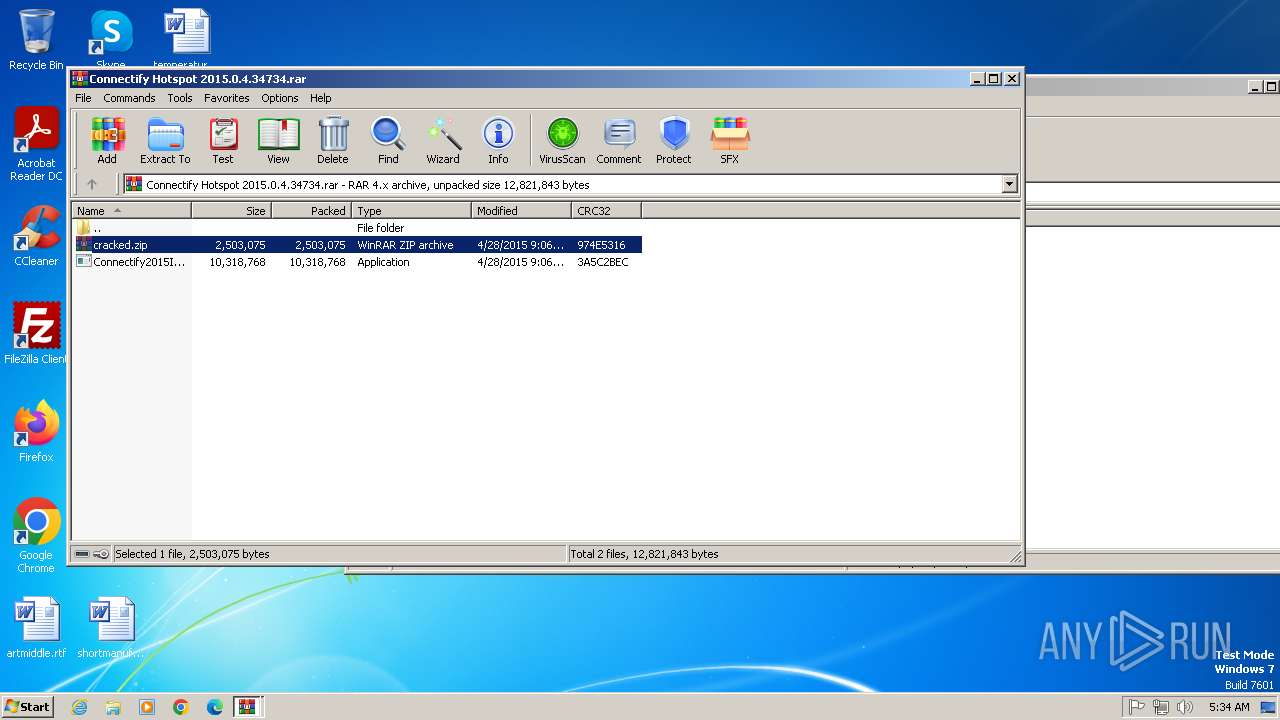The image size is (1280, 720).
Task: Open the Recycle Bin desktop icon
Action: pyautogui.click(x=36, y=40)
